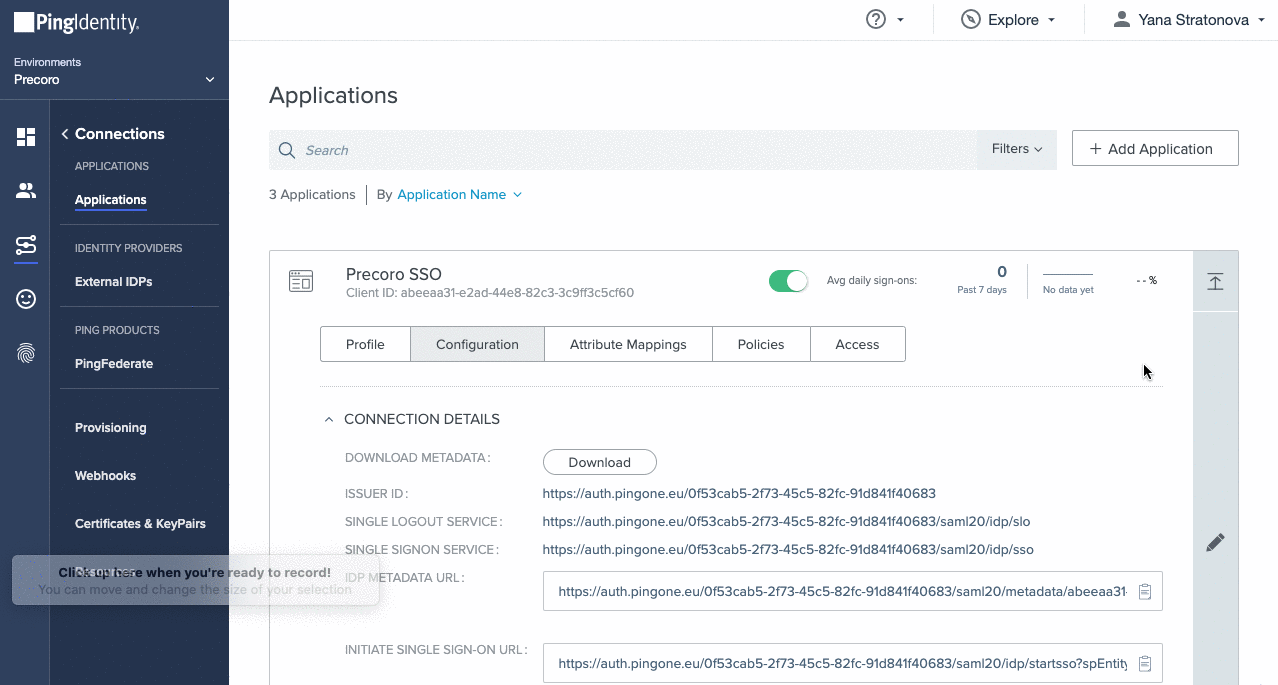Go back using Connections chevron
This screenshot has width=1278, height=685.
click(65, 134)
